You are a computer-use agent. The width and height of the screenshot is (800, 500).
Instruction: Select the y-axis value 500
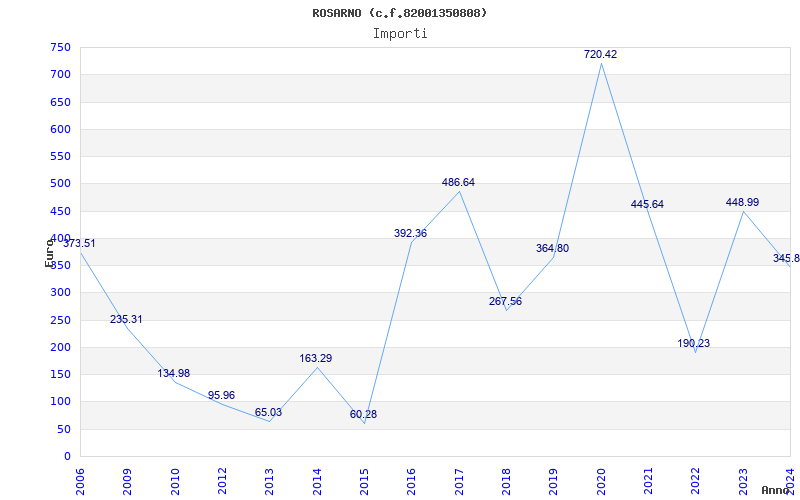point(60,184)
